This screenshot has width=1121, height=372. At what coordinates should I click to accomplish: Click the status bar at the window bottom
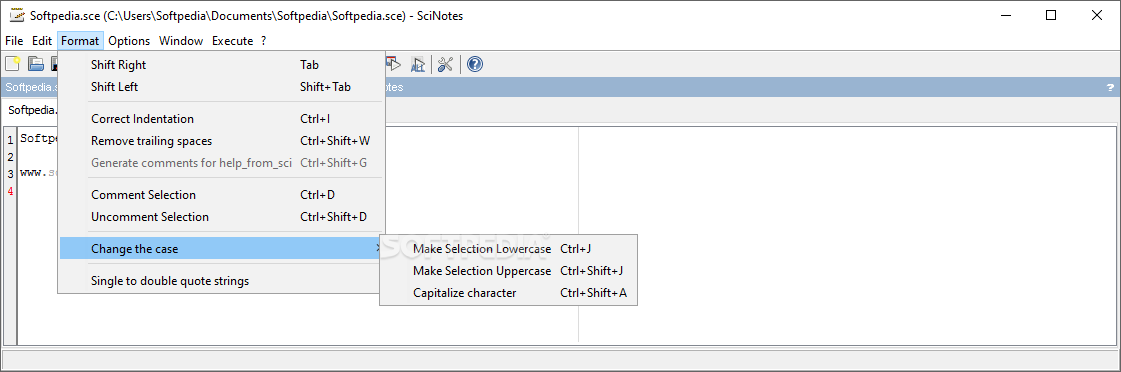point(560,359)
